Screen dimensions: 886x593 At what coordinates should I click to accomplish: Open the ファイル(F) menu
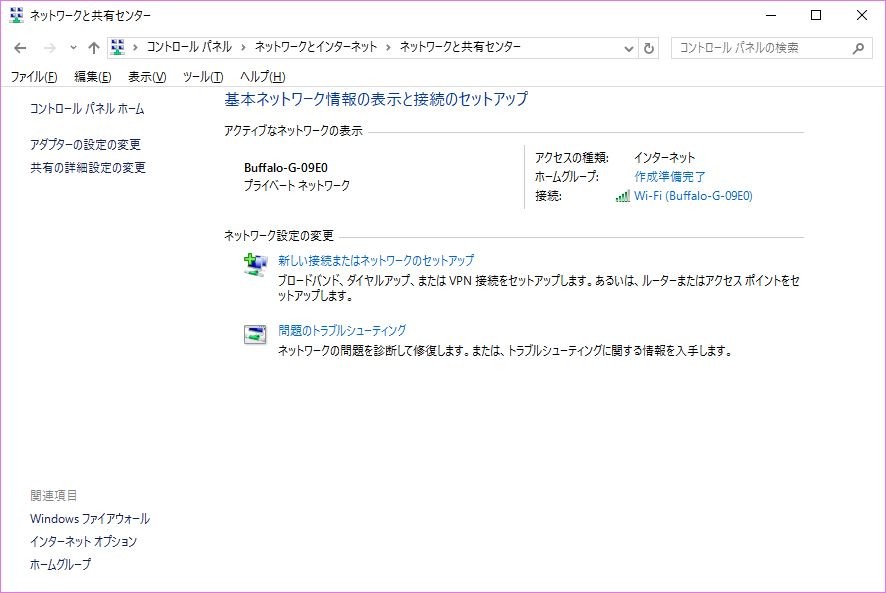click(x=33, y=77)
